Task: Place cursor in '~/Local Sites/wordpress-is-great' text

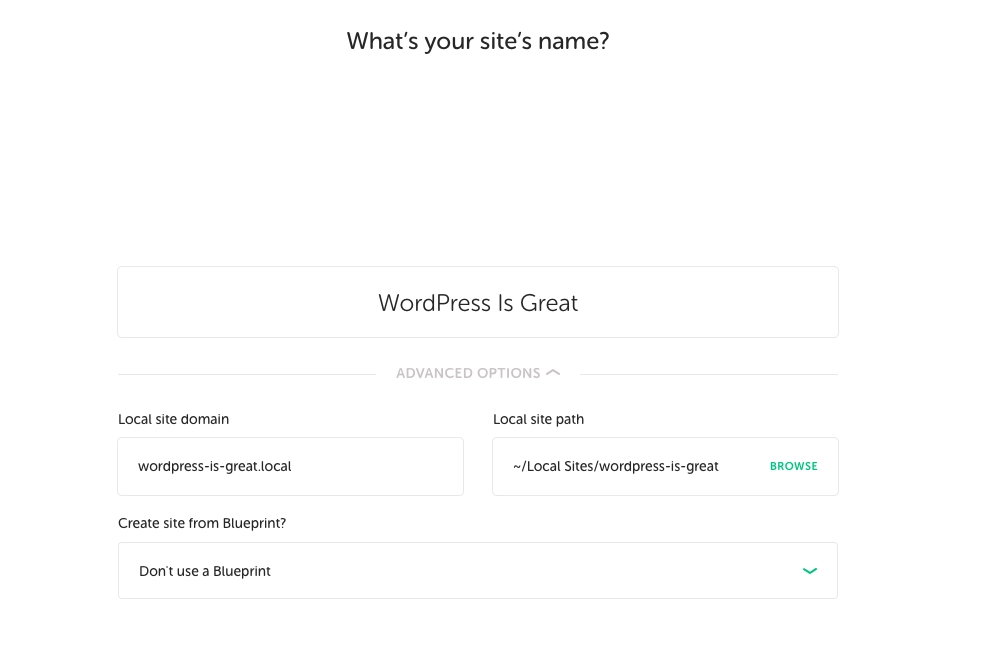Action: [x=616, y=466]
